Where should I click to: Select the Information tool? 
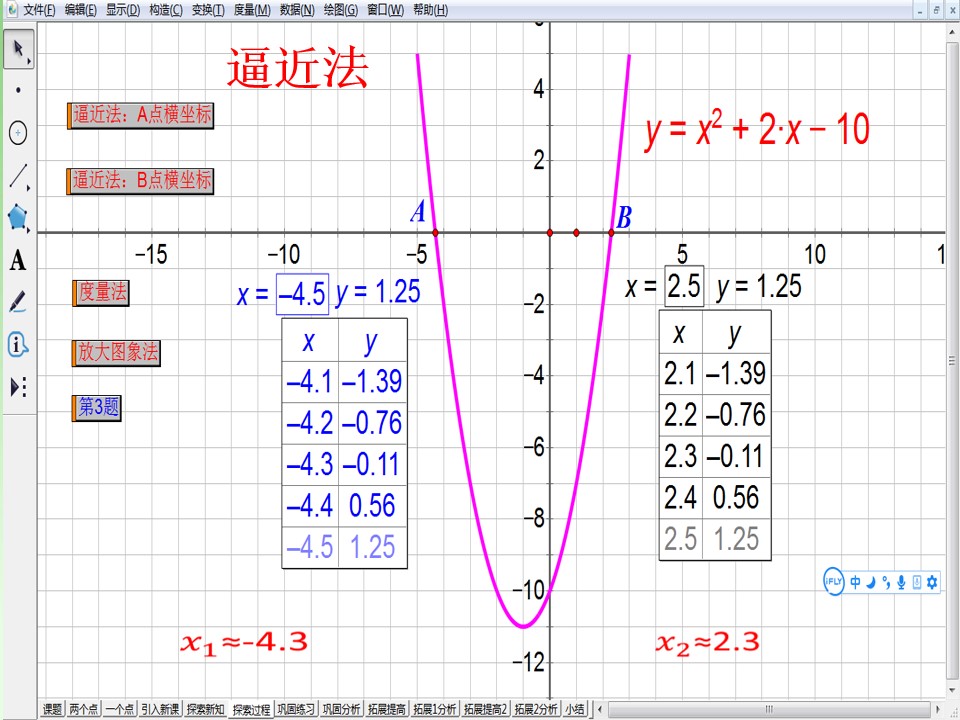pos(18,345)
